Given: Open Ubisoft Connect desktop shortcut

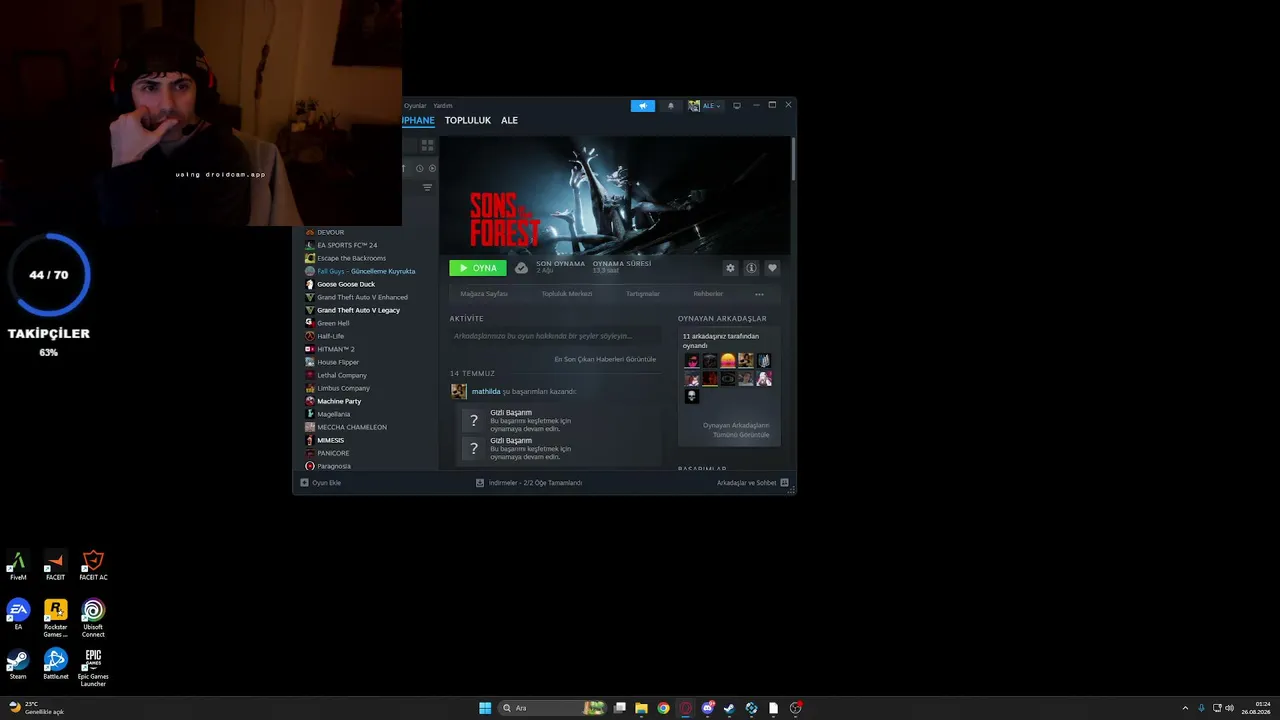Looking at the screenshot, I should (x=93, y=618).
